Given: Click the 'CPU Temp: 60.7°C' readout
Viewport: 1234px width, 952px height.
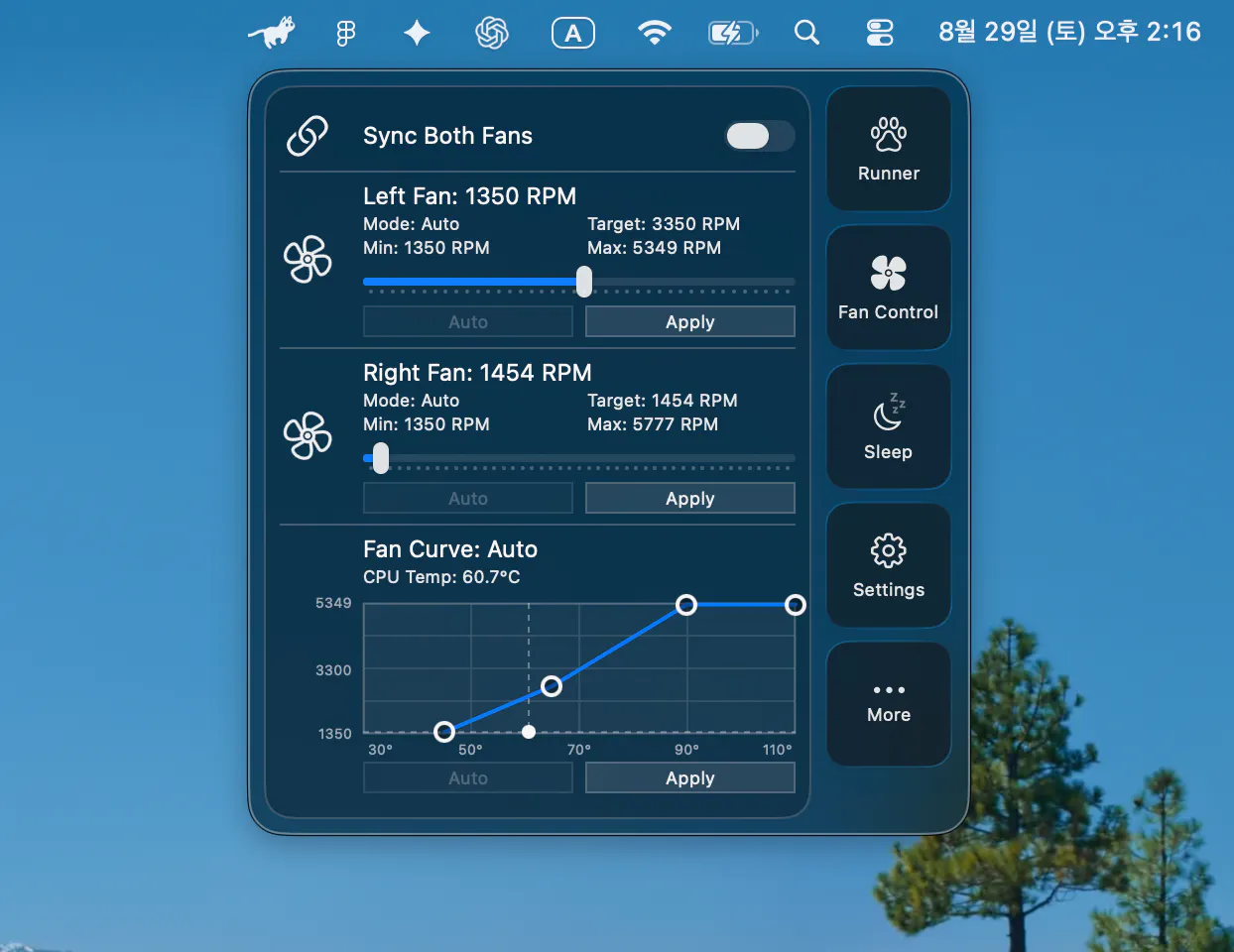Looking at the screenshot, I should coord(441,577).
